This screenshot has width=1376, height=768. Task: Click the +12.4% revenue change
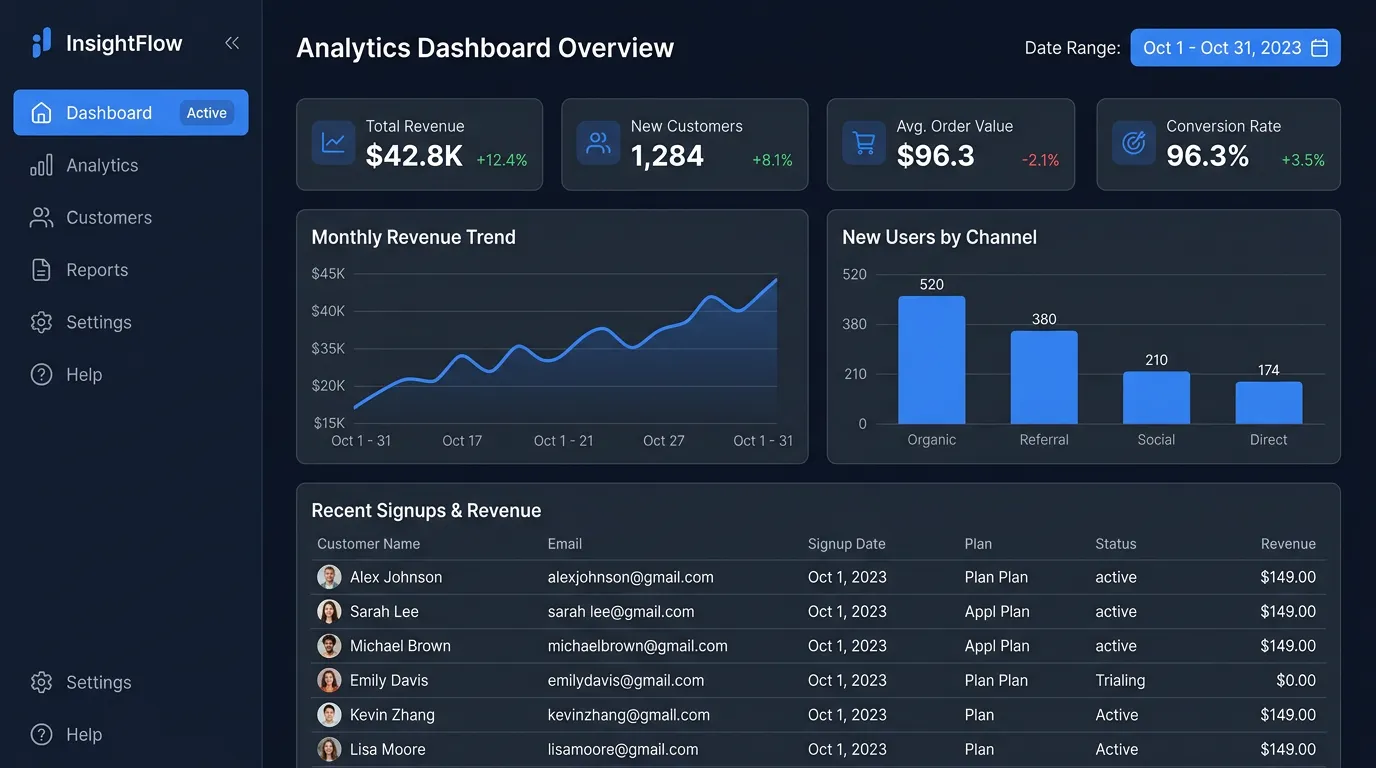pos(502,160)
